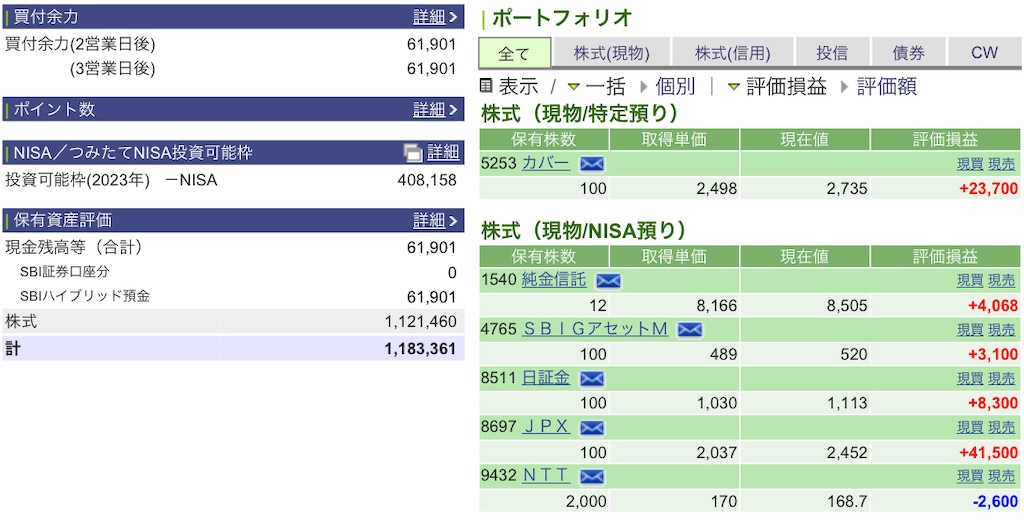Switch to the 債券 tab

tap(908, 54)
